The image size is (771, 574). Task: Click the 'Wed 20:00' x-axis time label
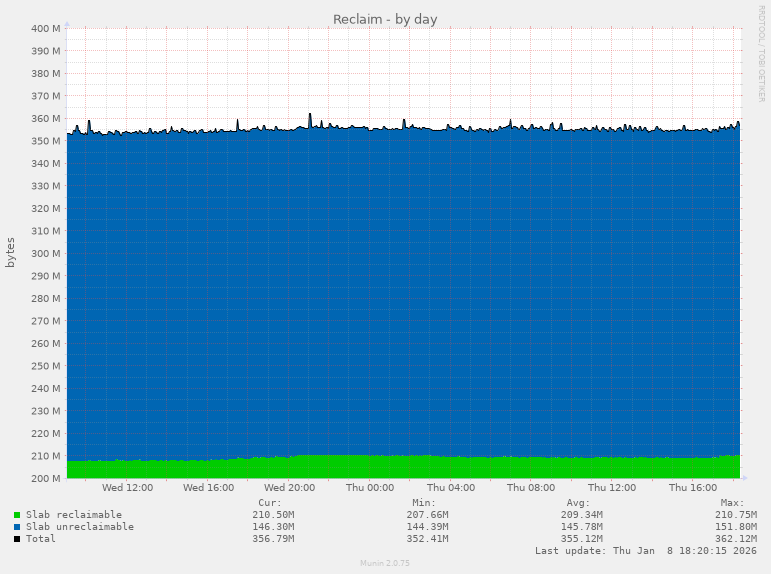coord(289,488)
